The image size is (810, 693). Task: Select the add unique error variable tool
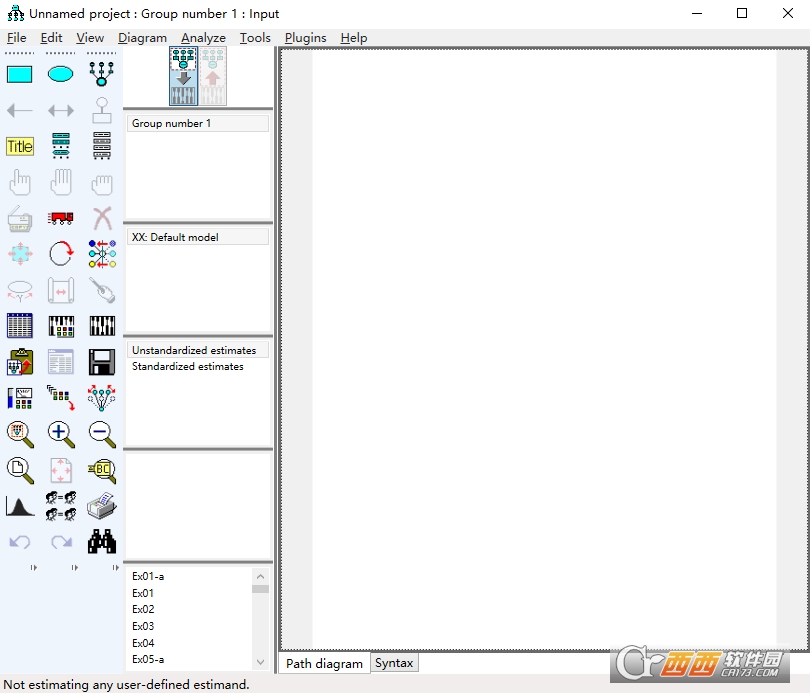(x=102, y=111)
